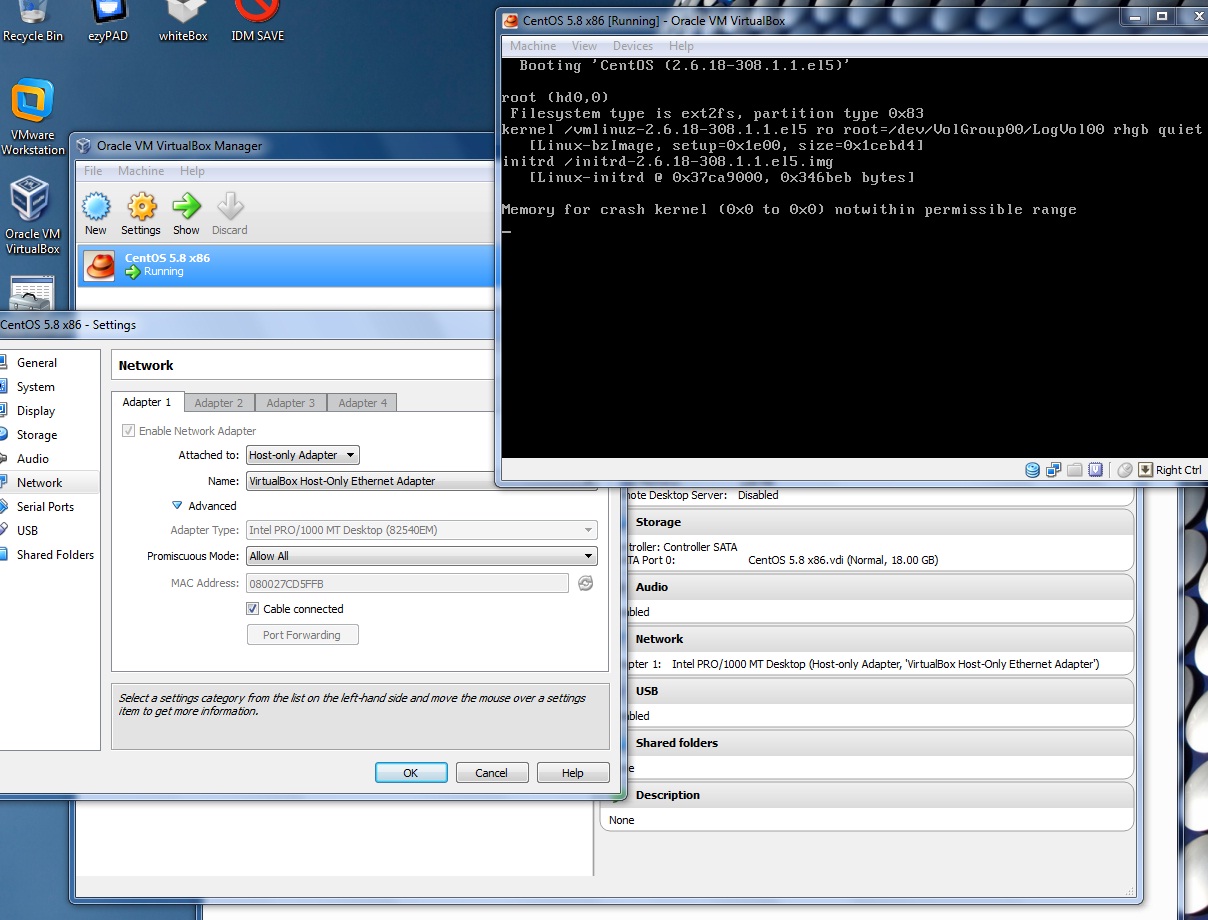The height and width of the screenshot is (920, 1208).
Task: Toggle the Enable Network Adapter checkbox
Action: 128,431
